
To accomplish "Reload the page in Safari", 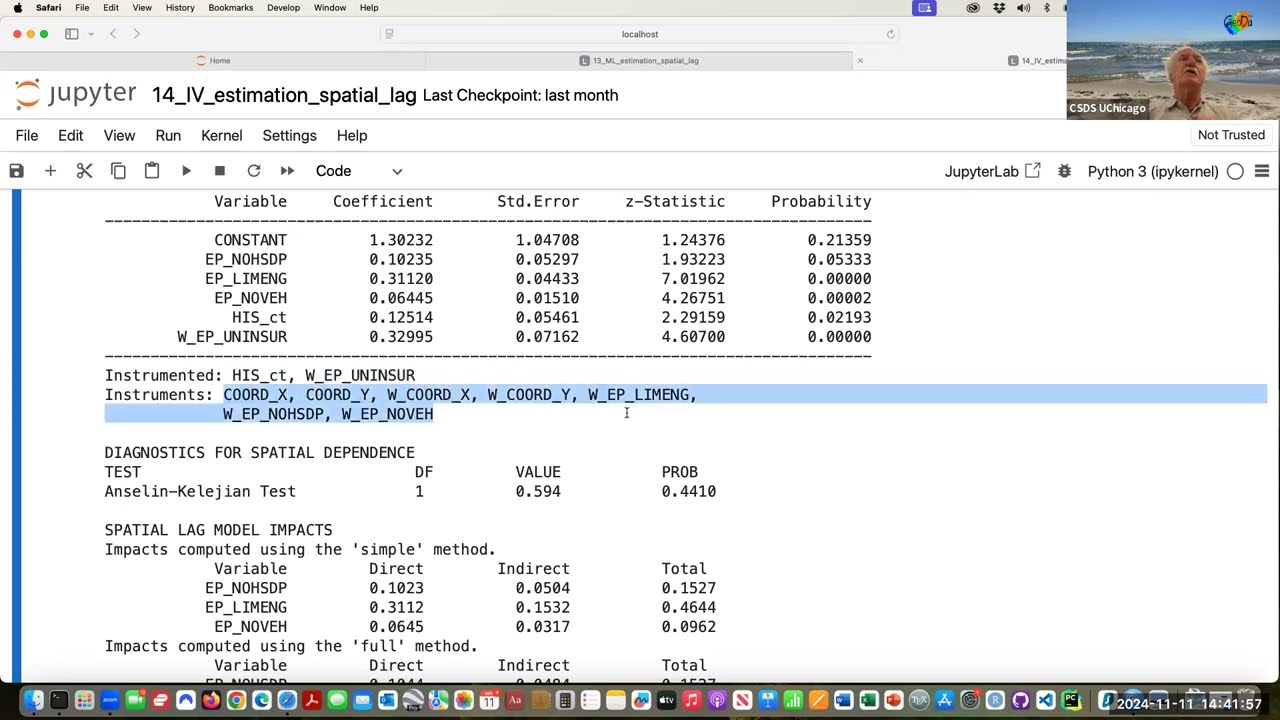I will (890, 34).
